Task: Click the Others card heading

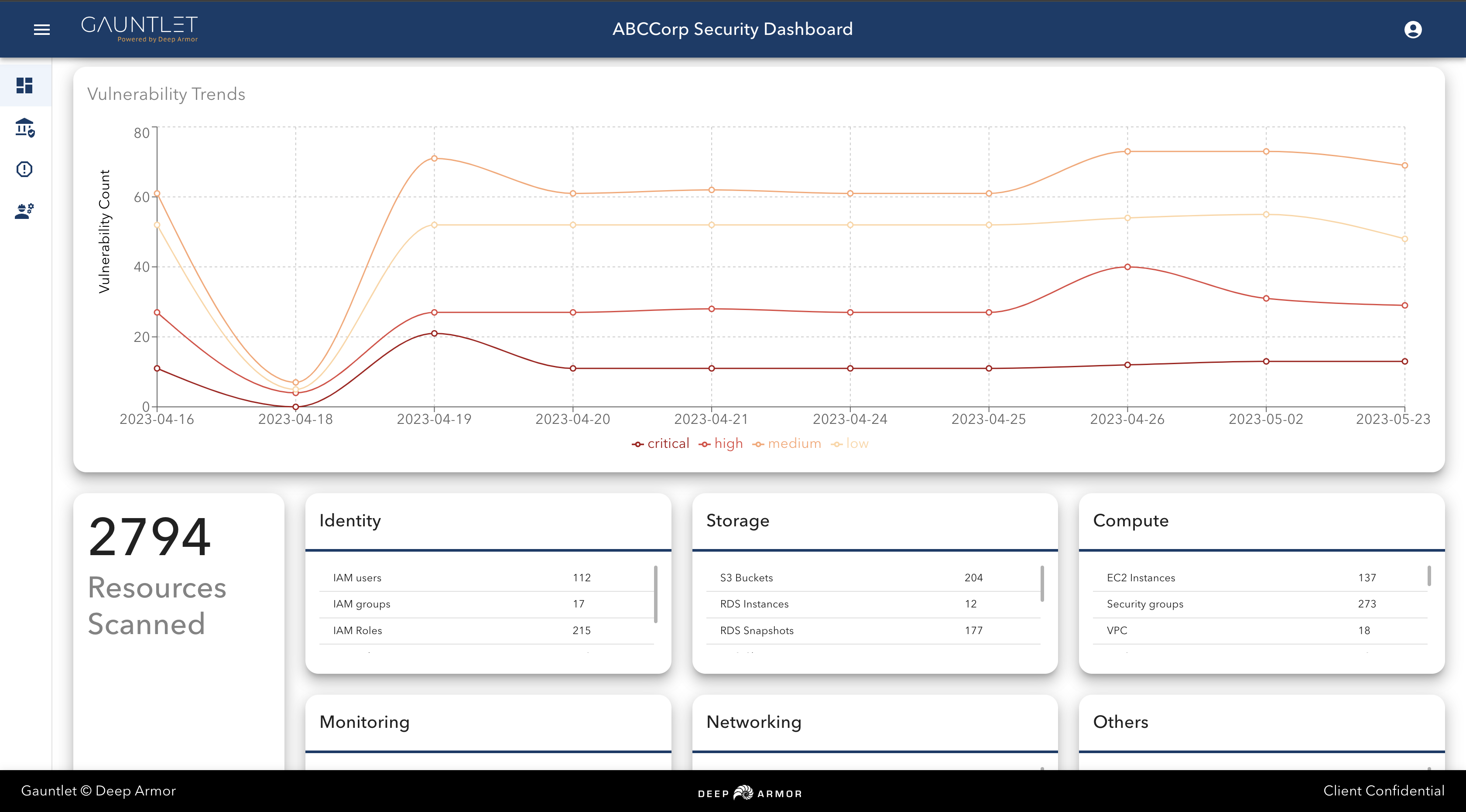Action: tap(1120, 722)
